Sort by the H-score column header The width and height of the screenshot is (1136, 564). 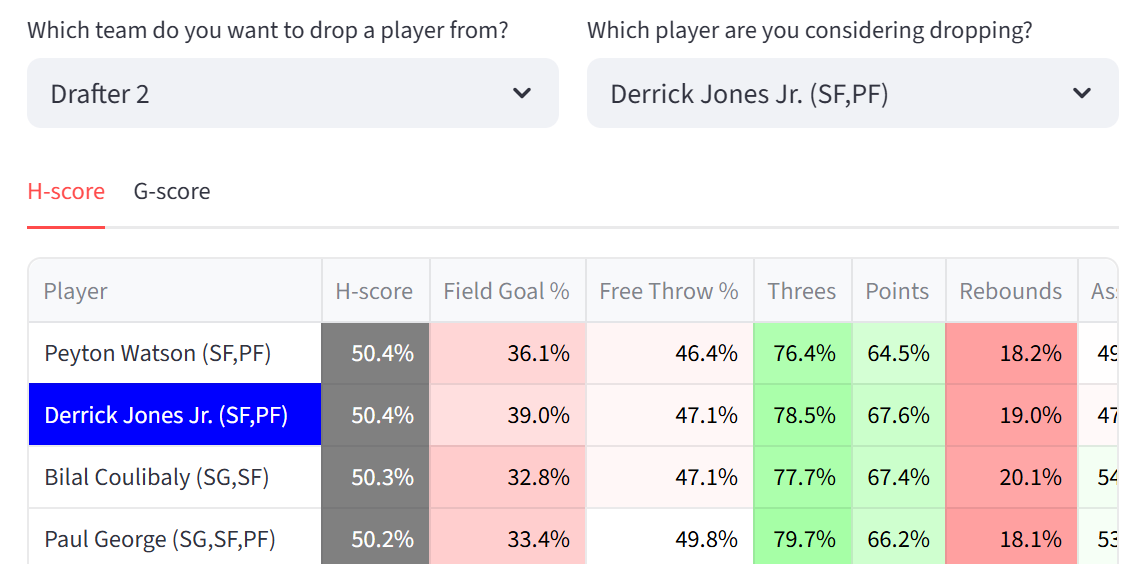[375, 291]
